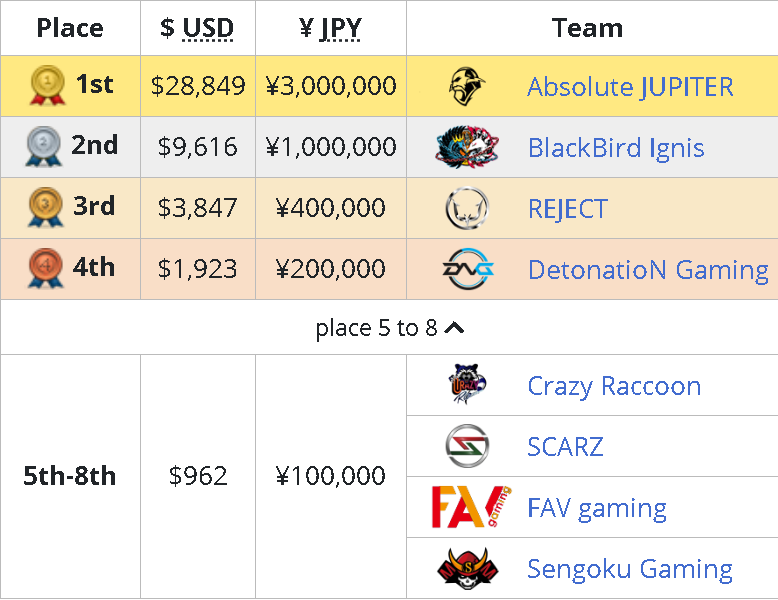Click the SCARZ team logo
Viewport: 778px width, 600px height.
[466, 446]
